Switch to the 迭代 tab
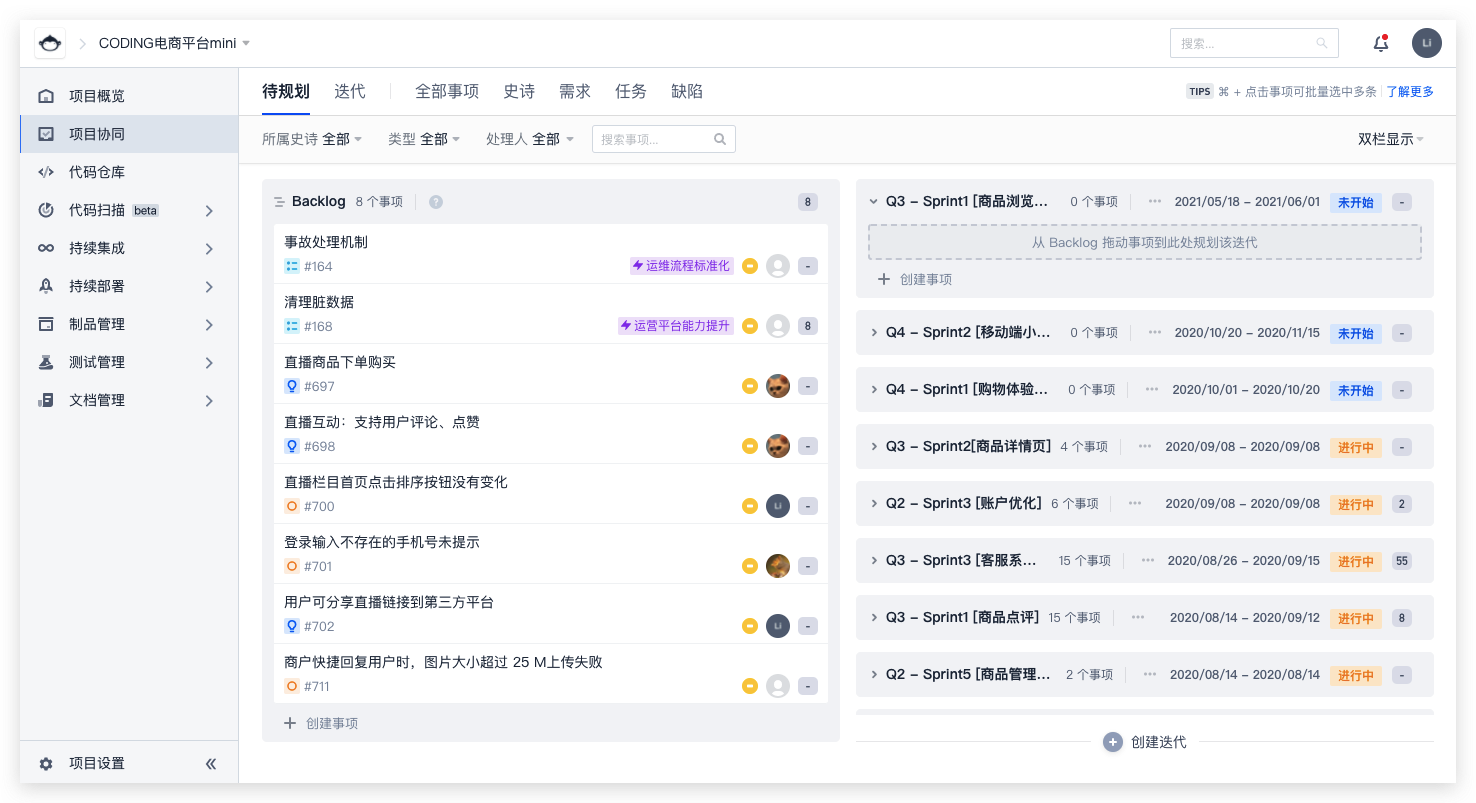Viewport: 1476px width, 803px height. [350, 91]
